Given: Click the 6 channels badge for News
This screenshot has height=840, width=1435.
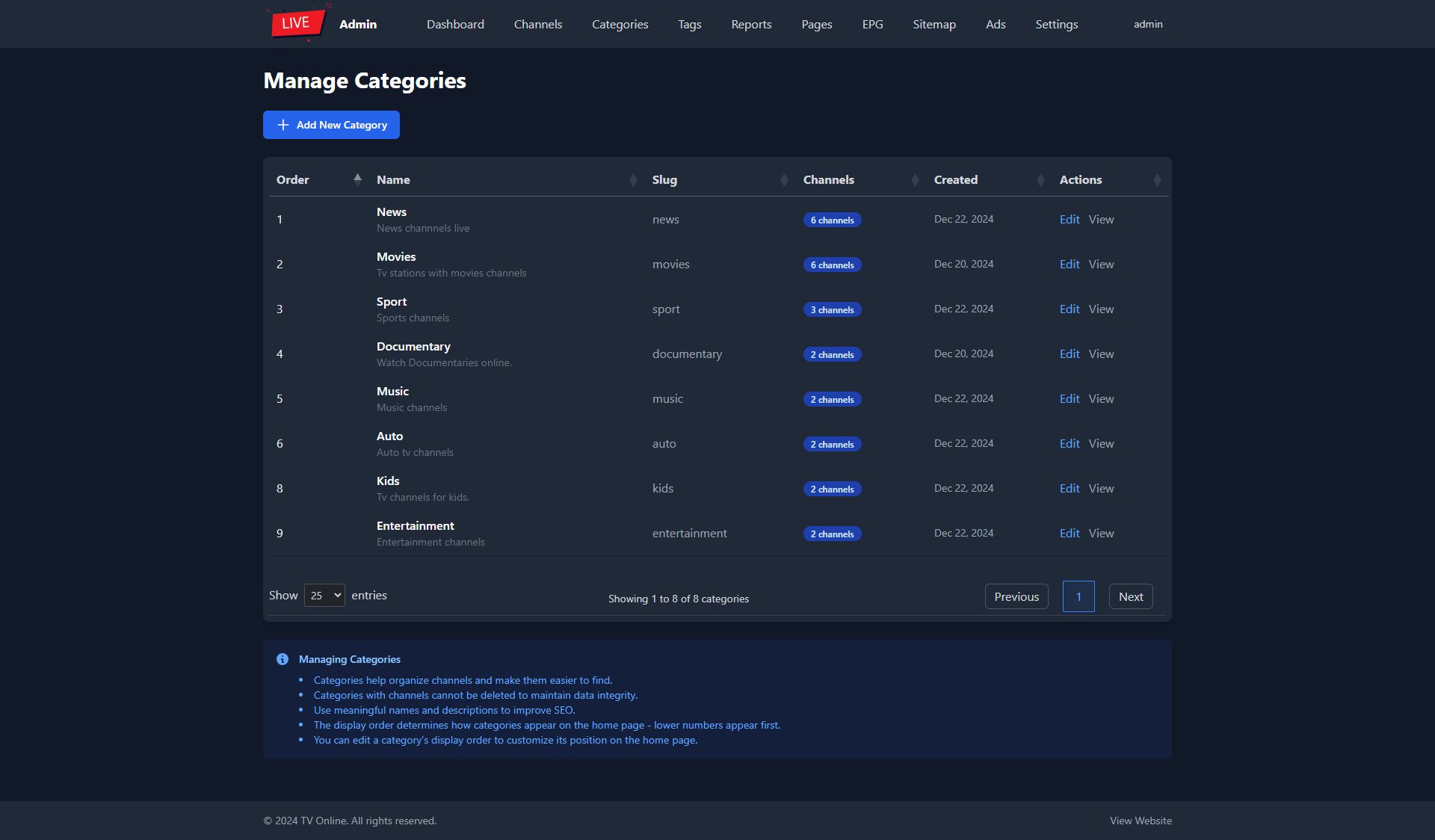Looking at the screenshot, I should 832,220.
